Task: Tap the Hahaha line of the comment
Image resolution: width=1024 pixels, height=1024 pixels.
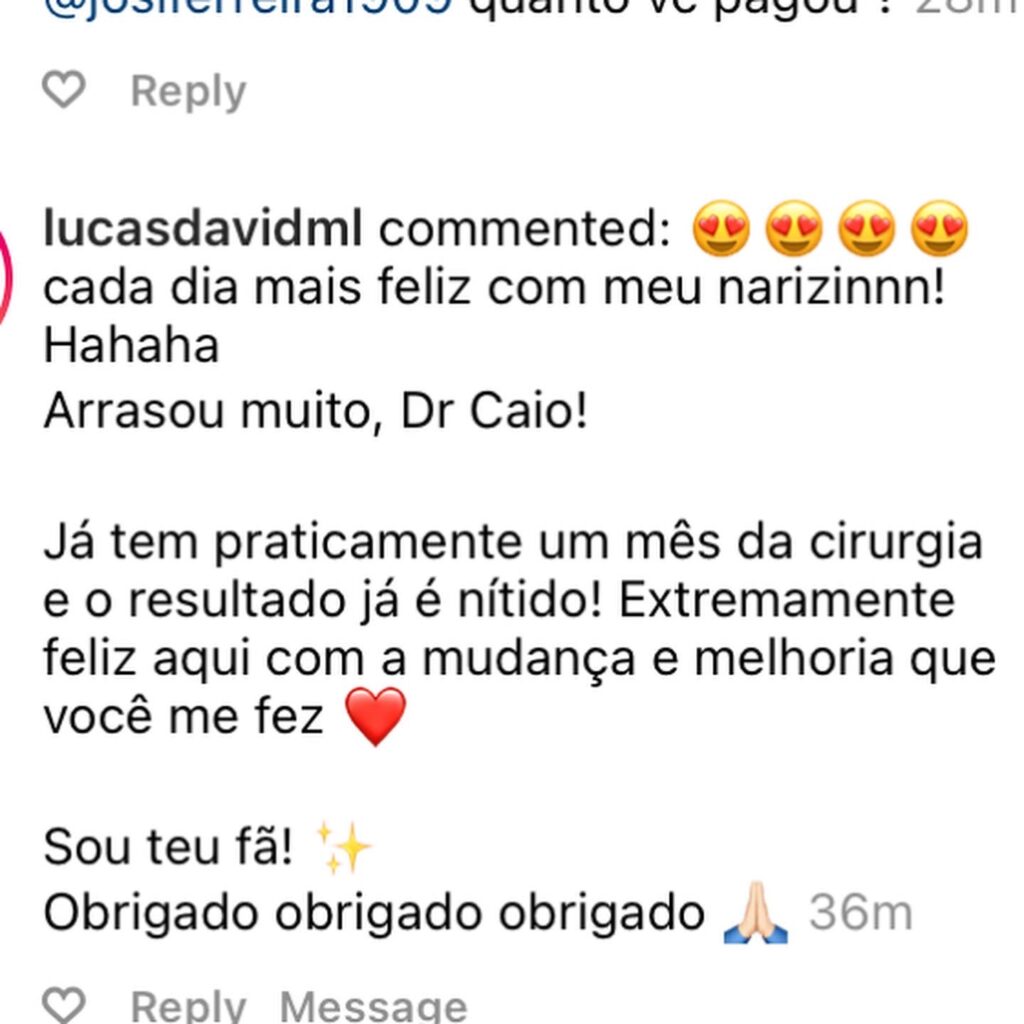Action: coord(131,345)
